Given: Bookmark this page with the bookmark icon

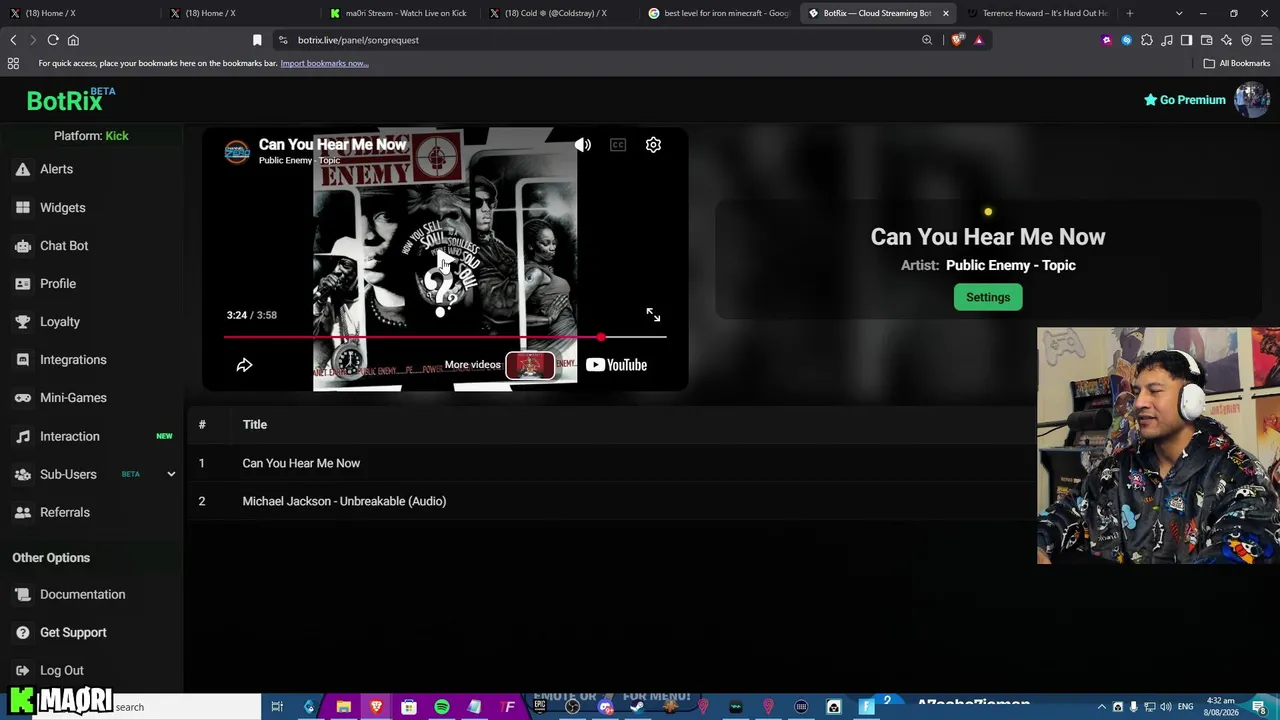Looking at the screenshot, I should (257, 40).
